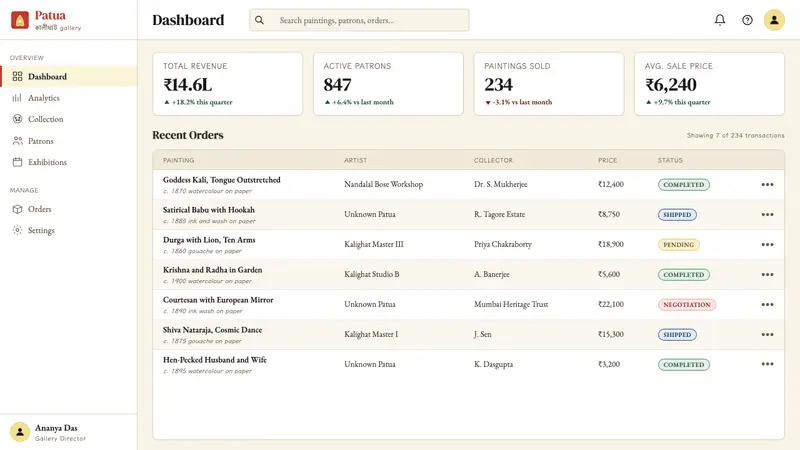This screenshot has width=800, height=450.
Task: Click the Collection palette icon
Action: coord(17,119)
